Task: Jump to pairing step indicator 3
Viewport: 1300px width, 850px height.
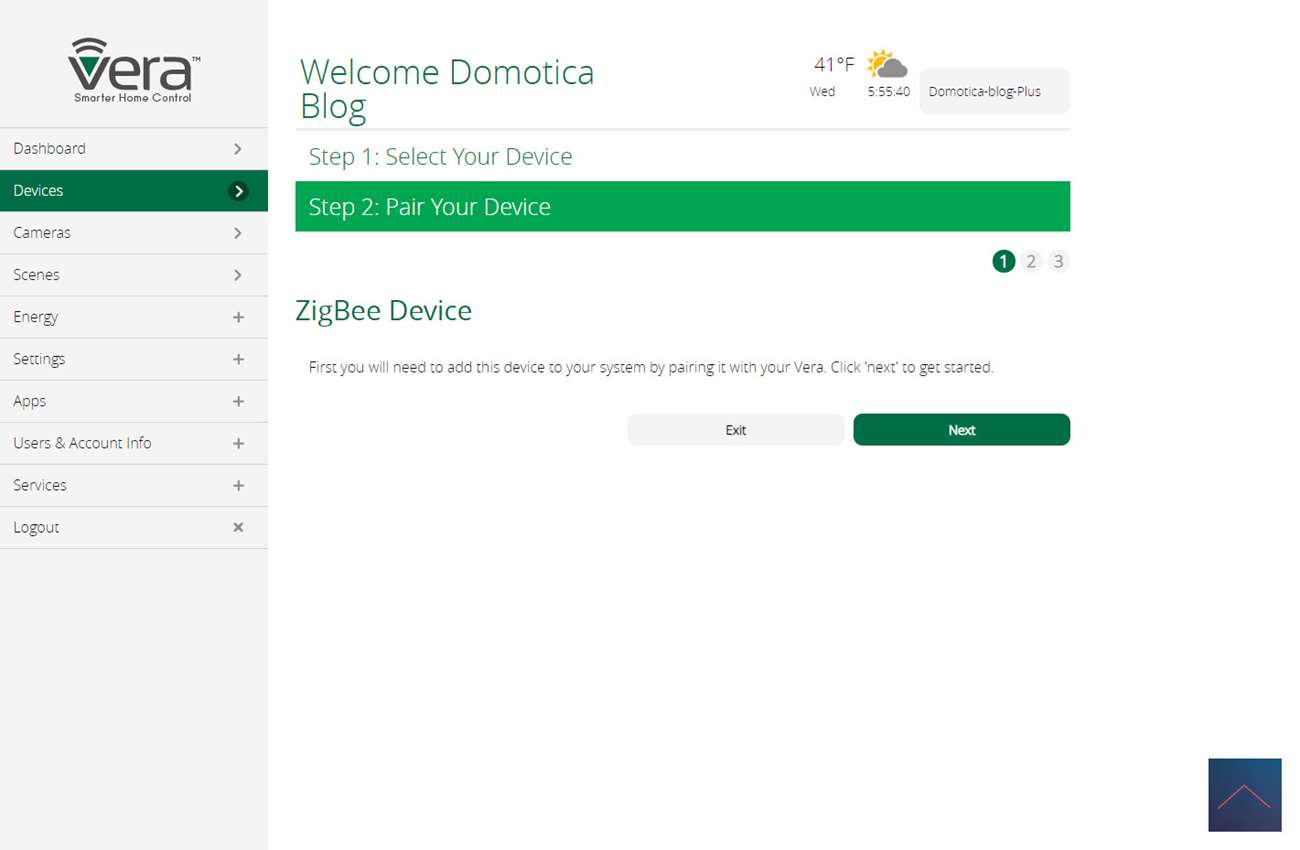Action: [1058, 261]
